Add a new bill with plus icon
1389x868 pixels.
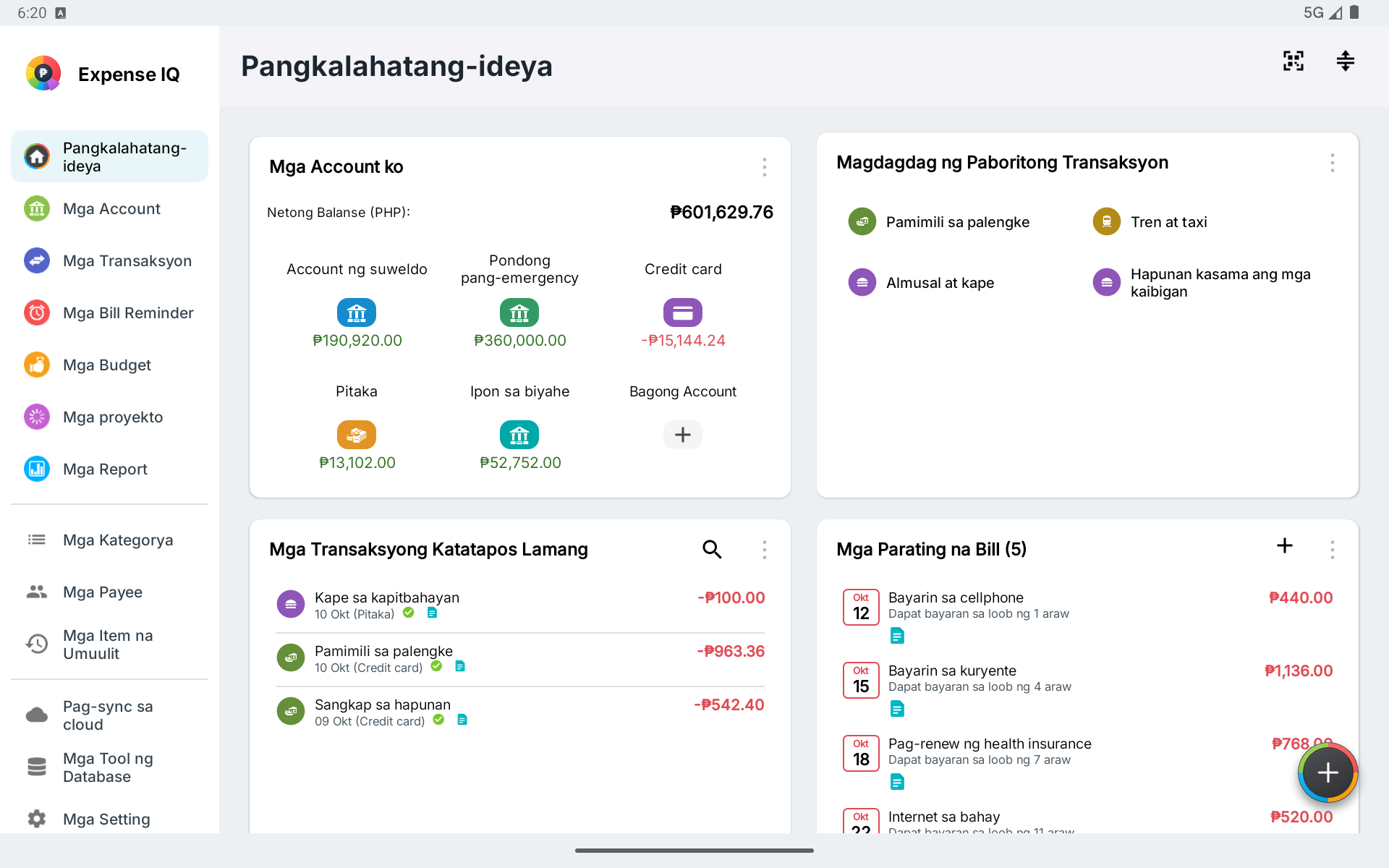[1285, 545]
